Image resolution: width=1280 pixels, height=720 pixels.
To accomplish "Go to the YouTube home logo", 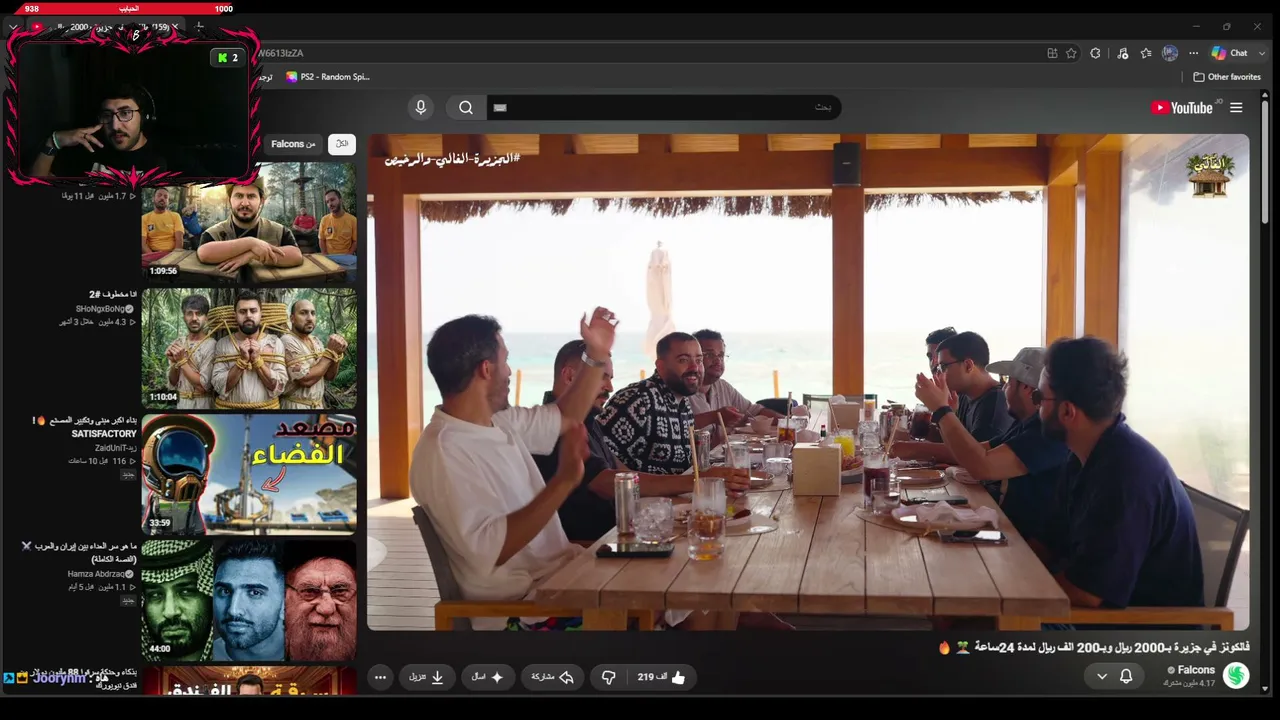I will coord(1182,108).
